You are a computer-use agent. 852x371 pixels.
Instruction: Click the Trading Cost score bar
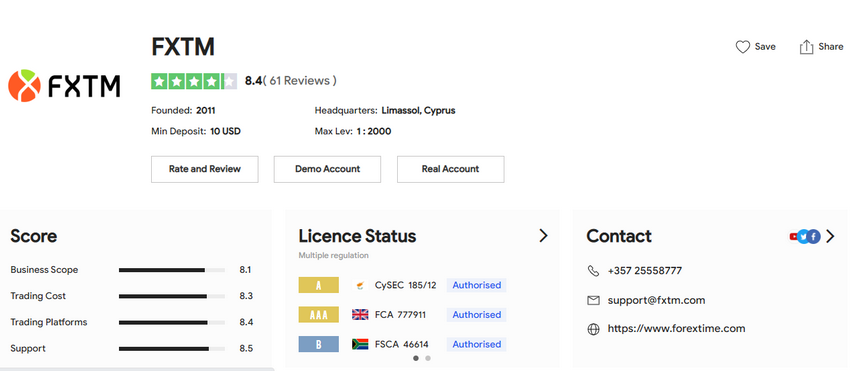[x=172, y=296]
